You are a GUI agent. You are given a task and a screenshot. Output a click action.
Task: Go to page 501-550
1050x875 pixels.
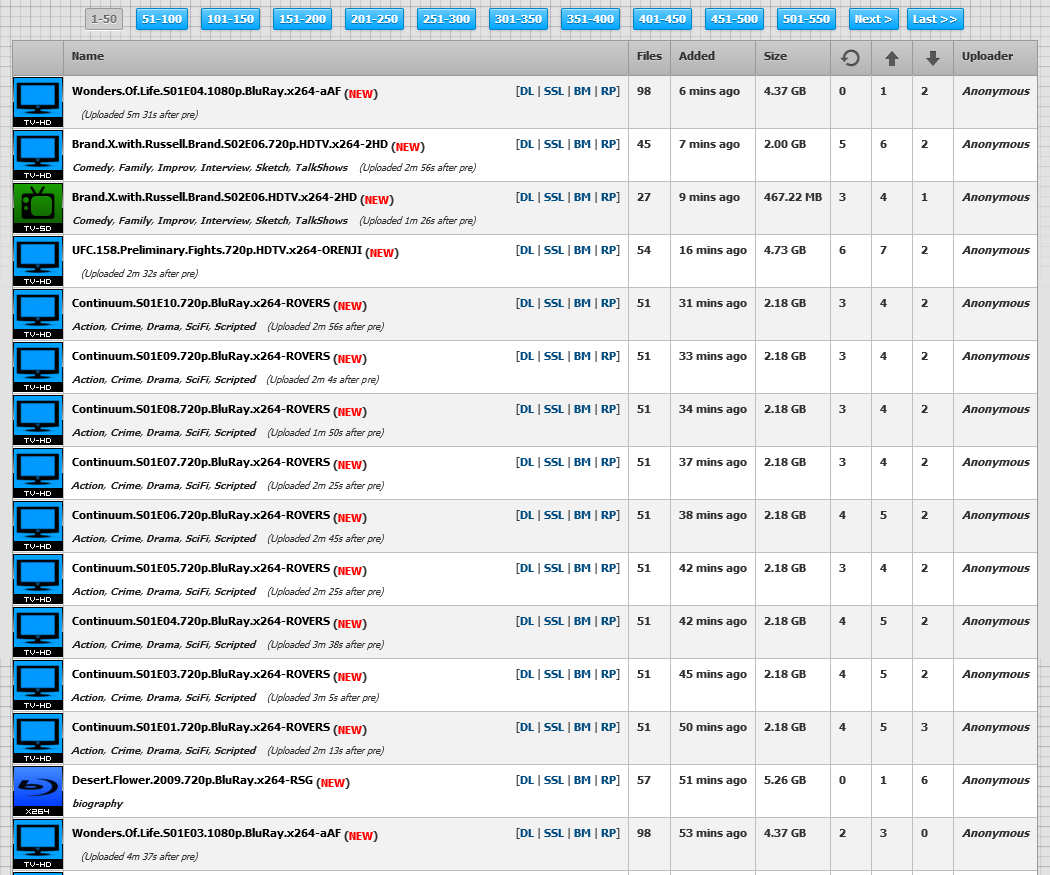(x=806, y=19)
